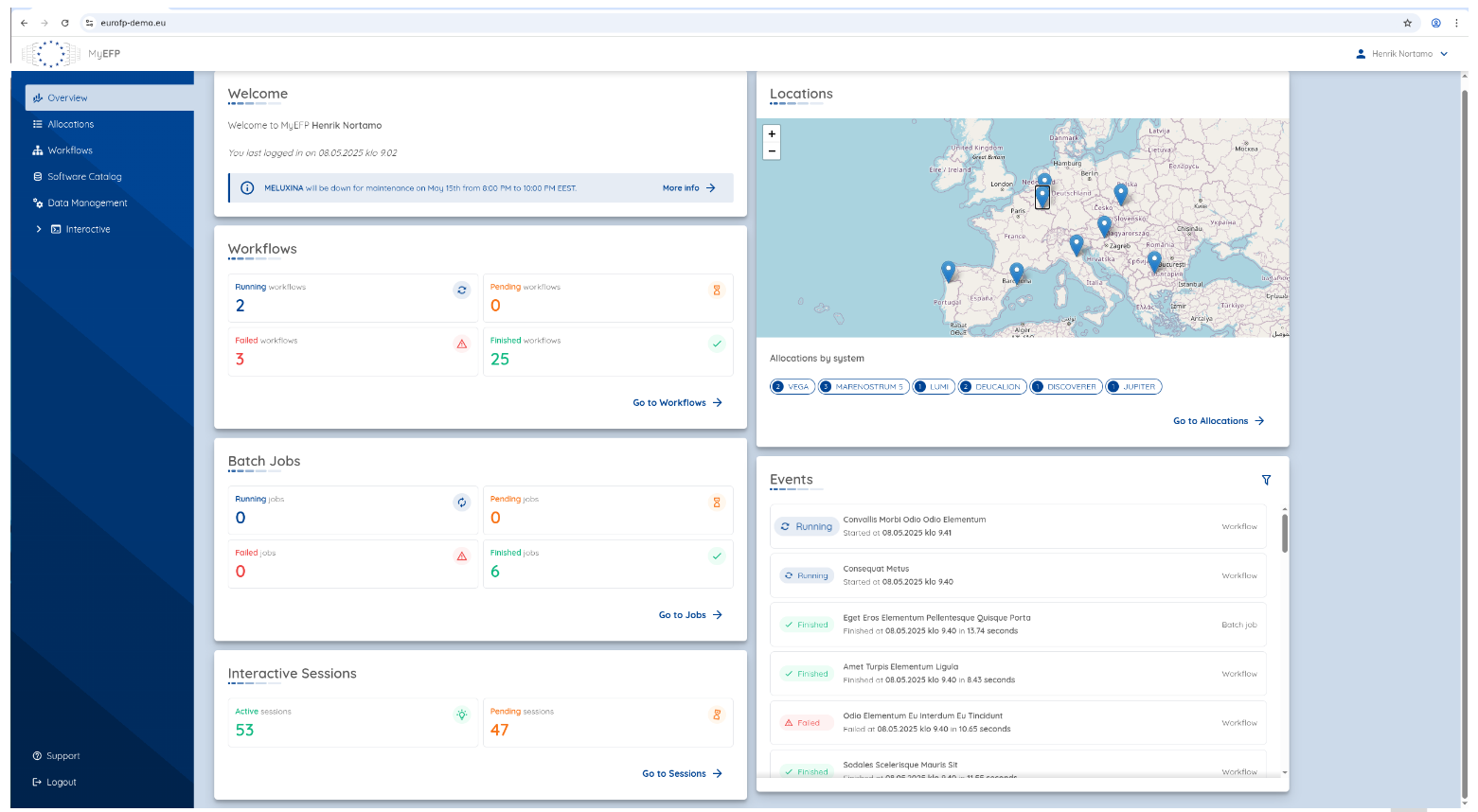Click the Pending jobs hourglass icon

click(x=717, y=503)
